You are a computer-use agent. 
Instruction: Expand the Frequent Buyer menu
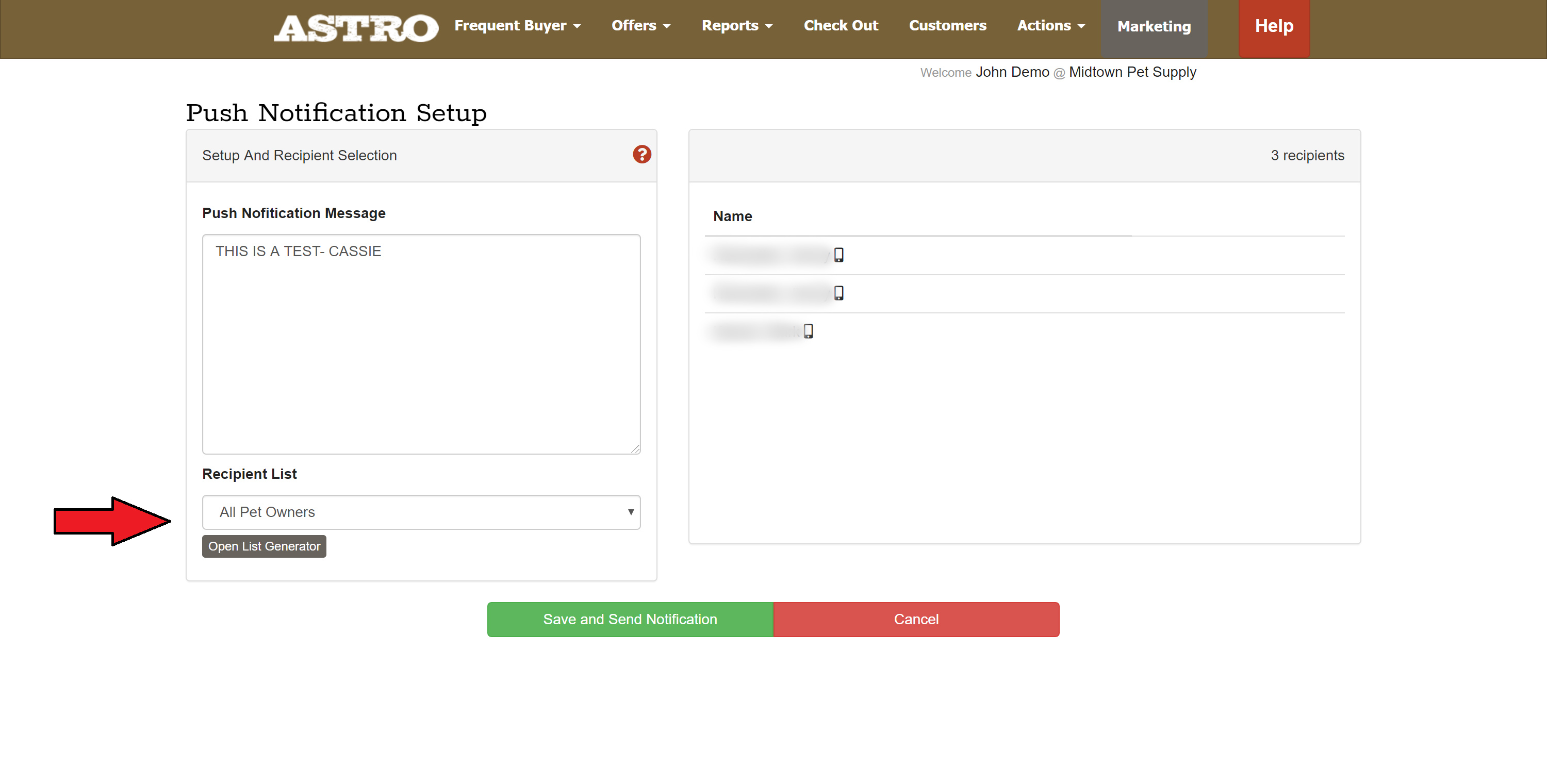point(517,26)
